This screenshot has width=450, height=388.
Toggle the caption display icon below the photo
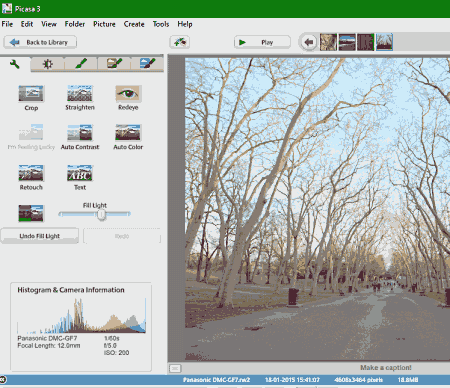click(175, 368)
